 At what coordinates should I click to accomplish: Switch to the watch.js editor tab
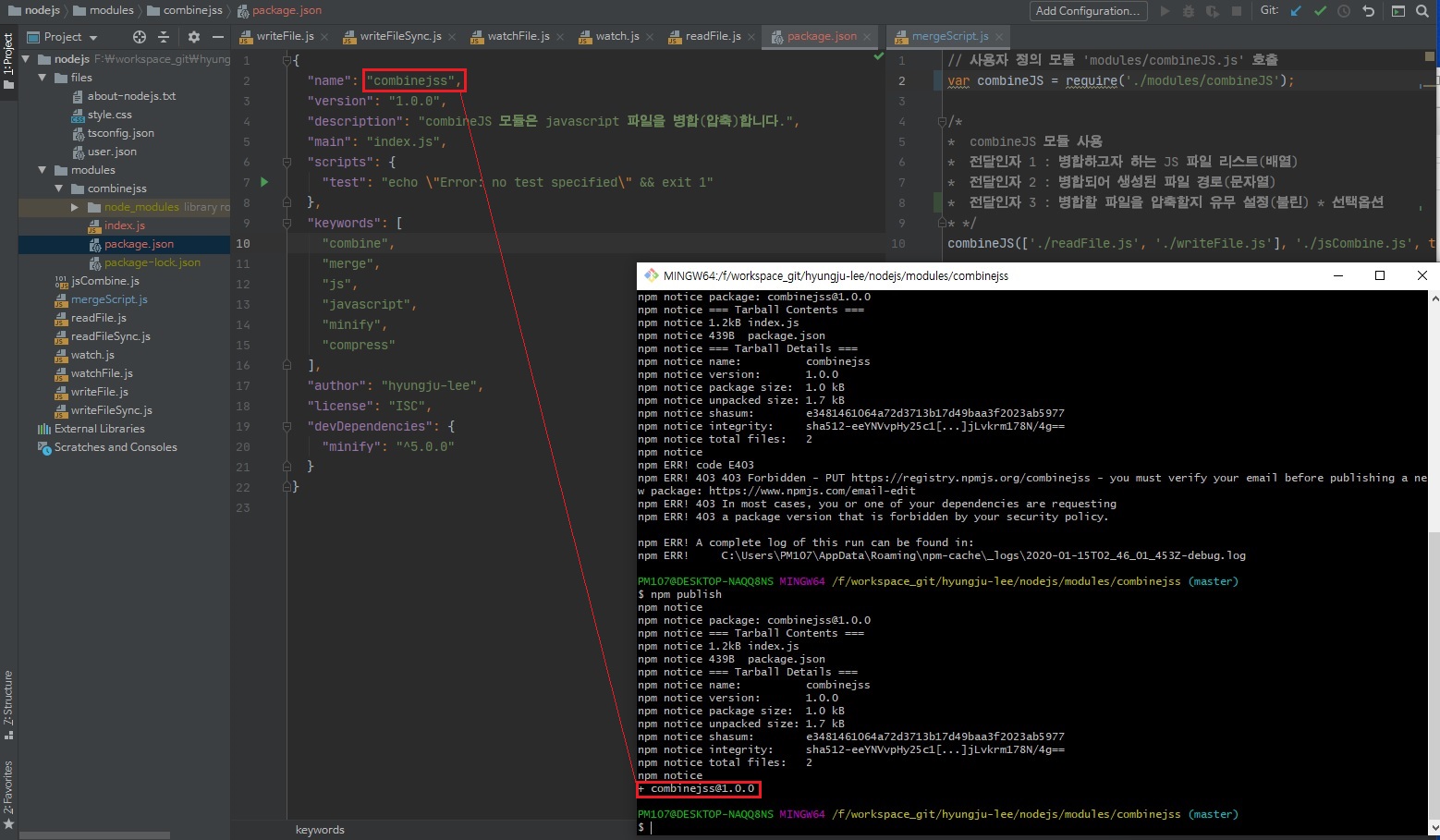616,36
